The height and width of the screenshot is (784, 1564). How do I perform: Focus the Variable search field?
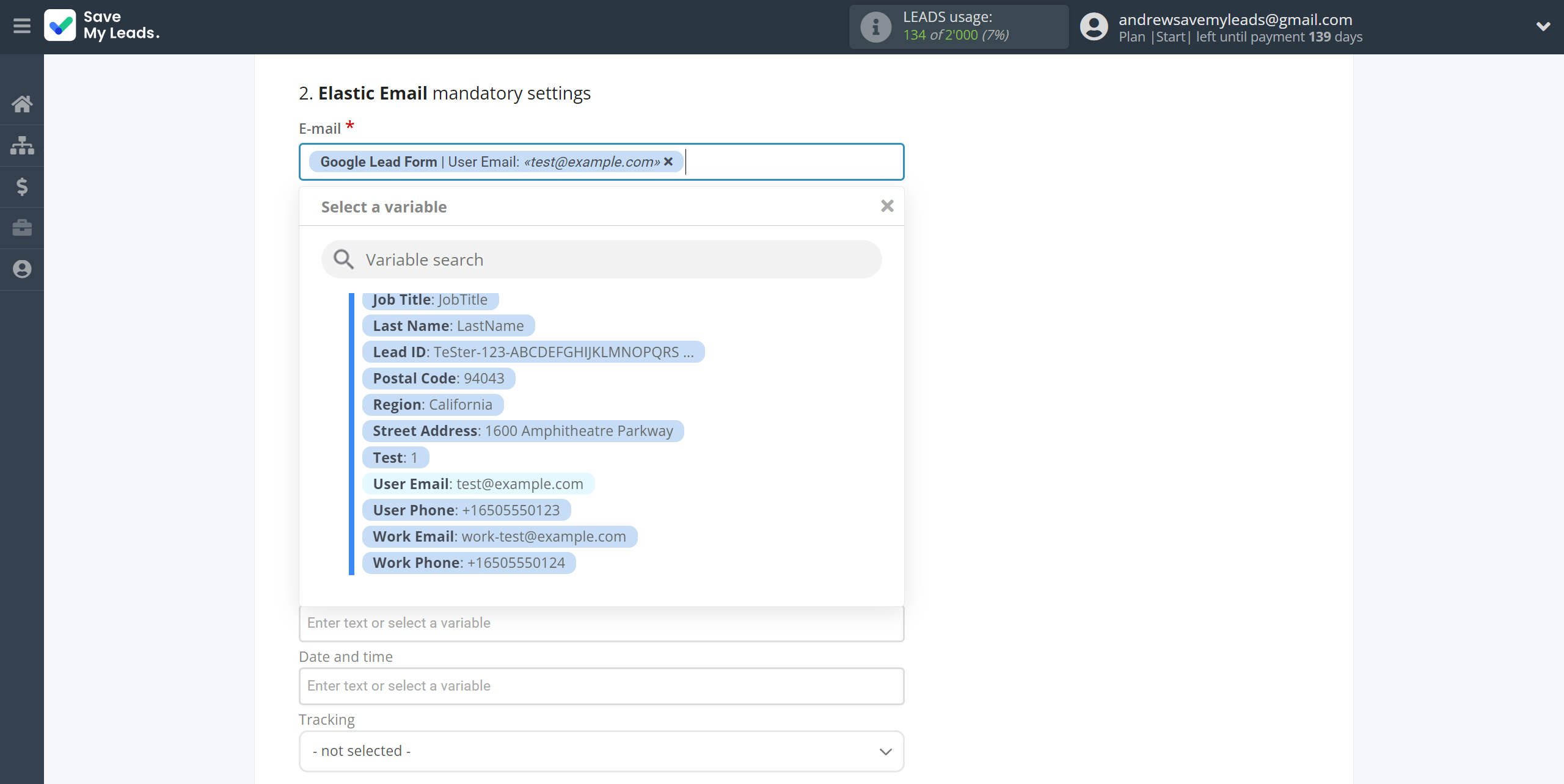(x=601, y=260)
